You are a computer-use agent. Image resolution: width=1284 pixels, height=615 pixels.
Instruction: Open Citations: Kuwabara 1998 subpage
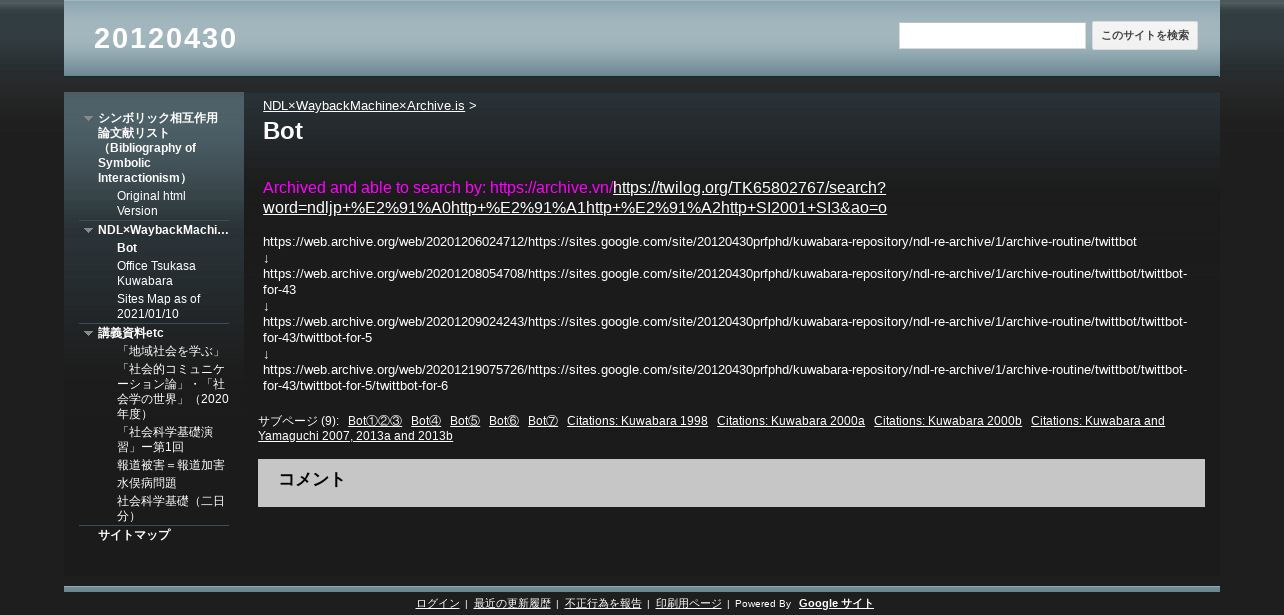click(x=637, y=421)
